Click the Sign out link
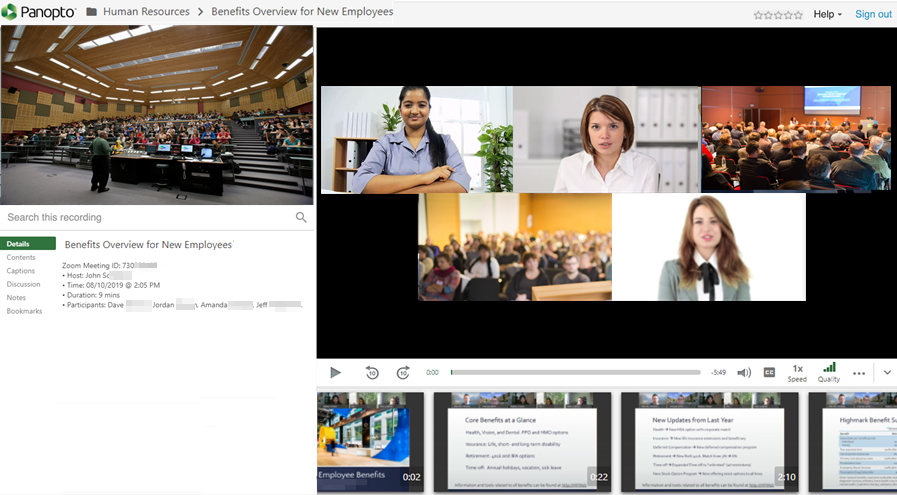The image size is (897, 495). pyautogui.click(x=873, y=14)
